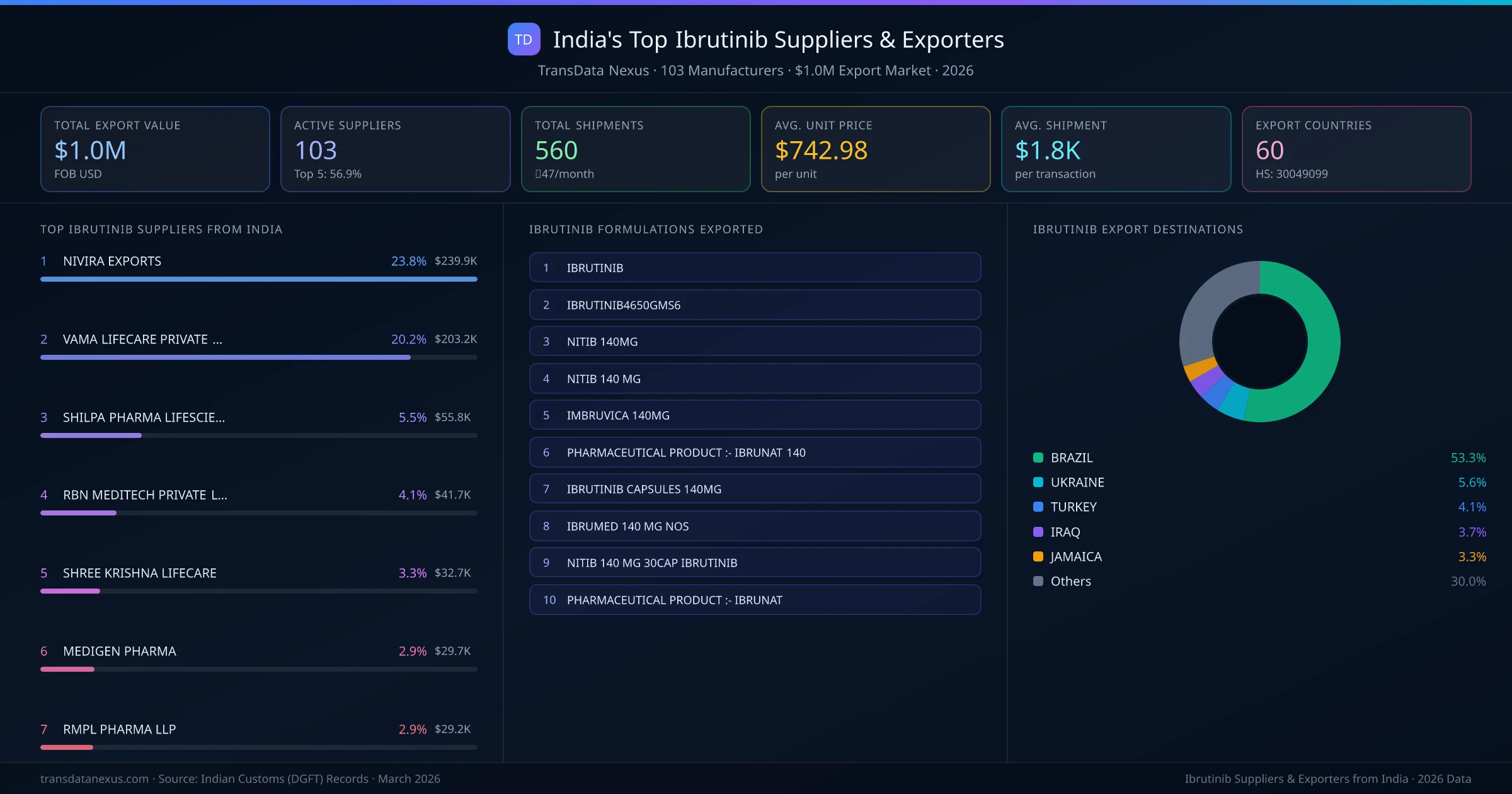Open the SHILPA PHARMA LIFESCIE... supplier entry
1512x794 pixels.
pos(144,417)
